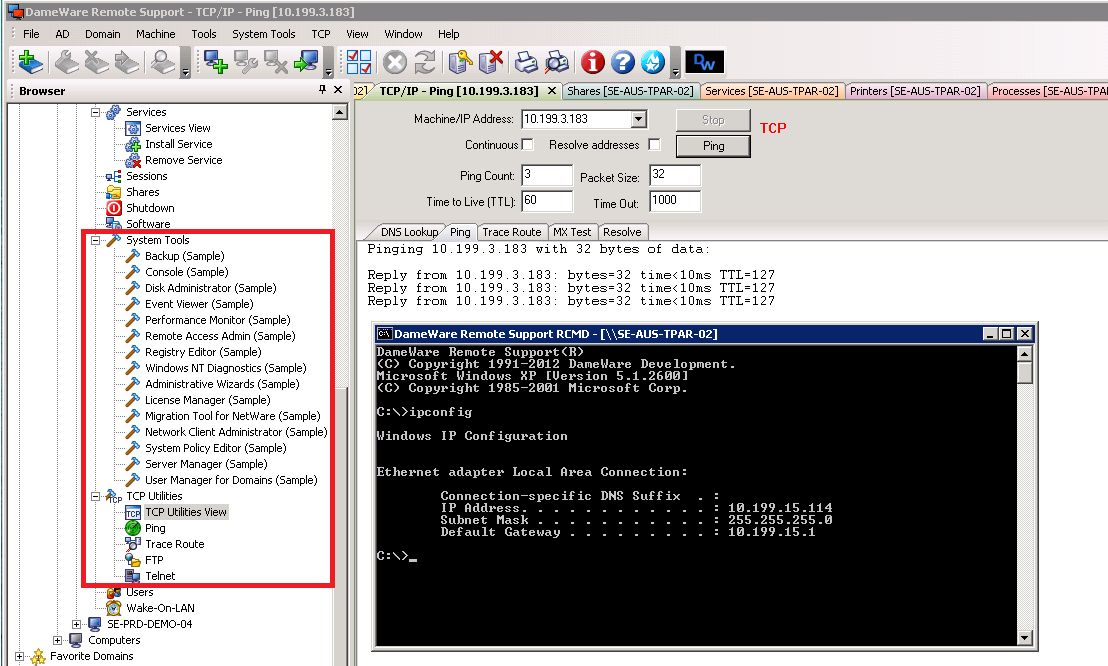Select TCP Utilities View tree item

pos(186,512)
